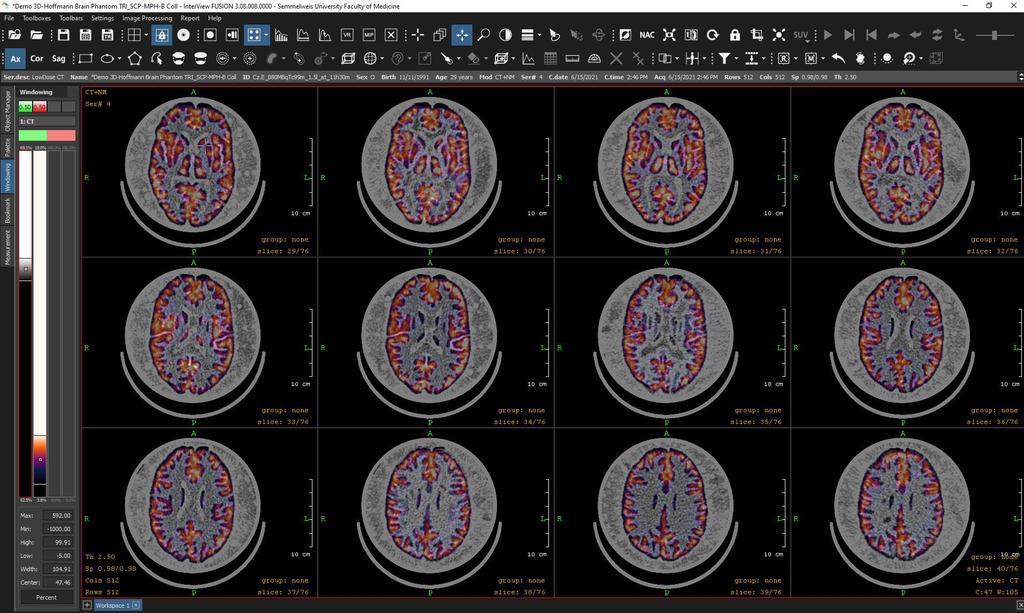Switch to Sagittal view with Sag button
Screen dimensions: 1024x613
click(59, 58)
